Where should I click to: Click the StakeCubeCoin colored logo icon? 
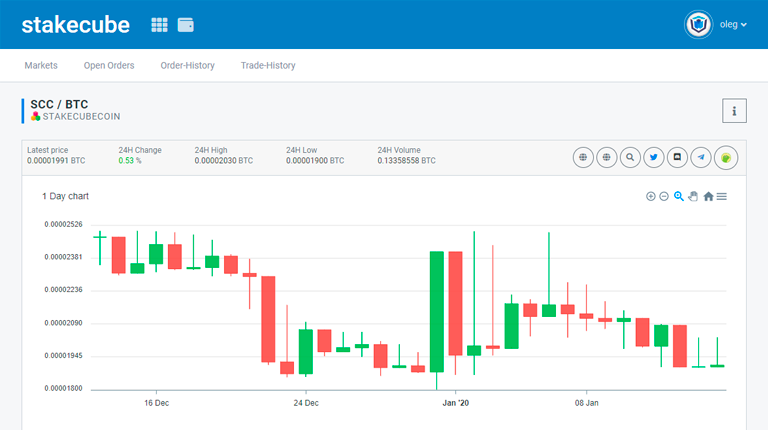coord(35,117)
